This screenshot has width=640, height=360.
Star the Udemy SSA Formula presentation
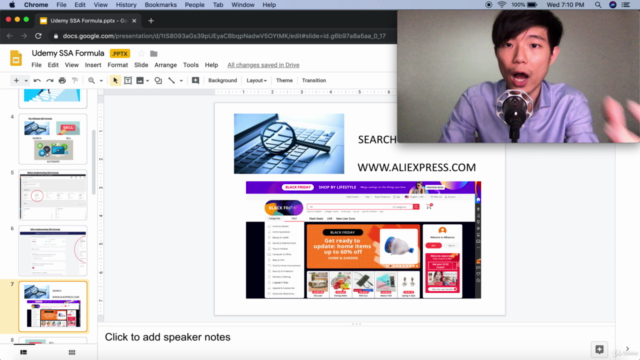[141, 53]
